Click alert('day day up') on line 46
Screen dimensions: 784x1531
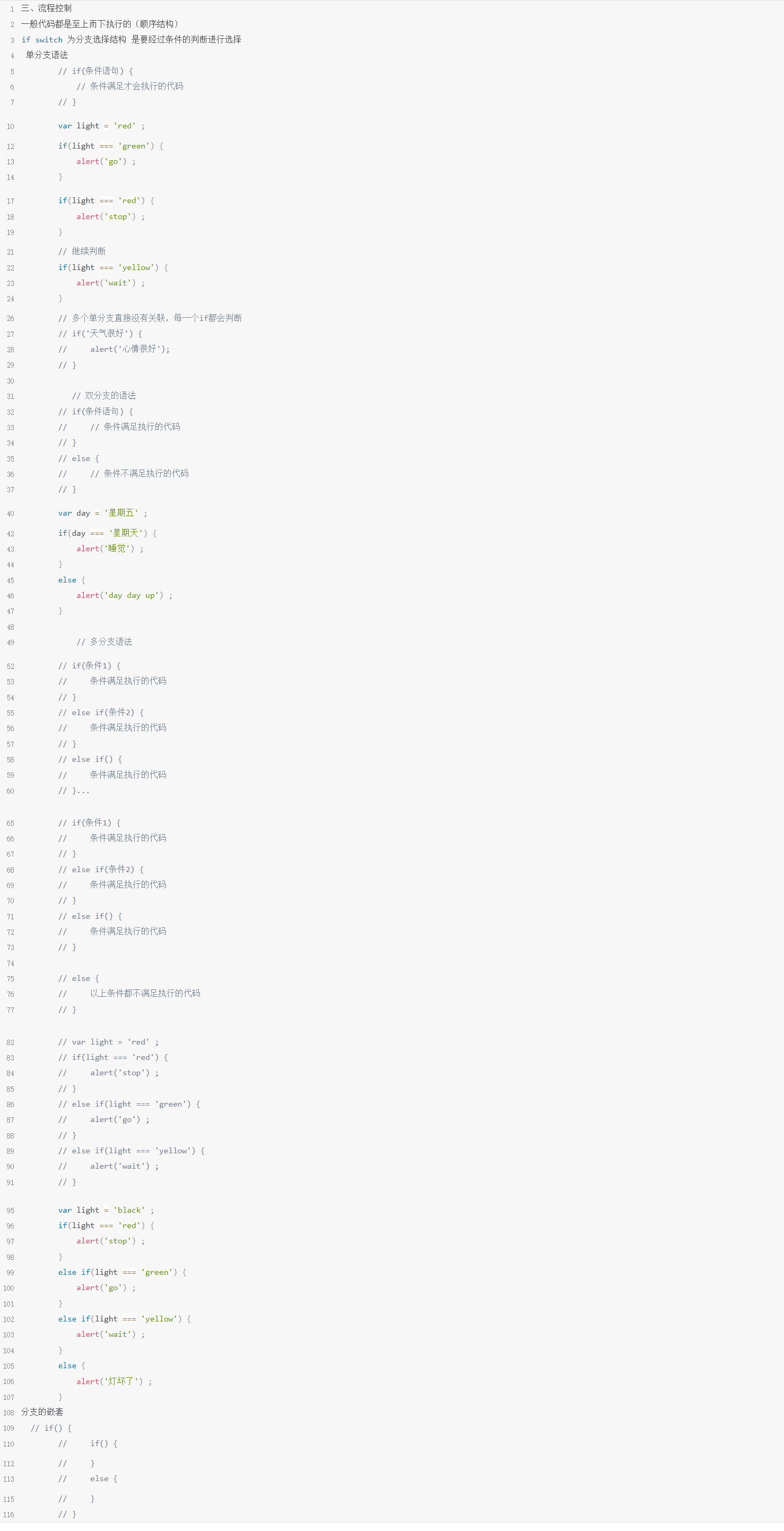coord(119,596)
